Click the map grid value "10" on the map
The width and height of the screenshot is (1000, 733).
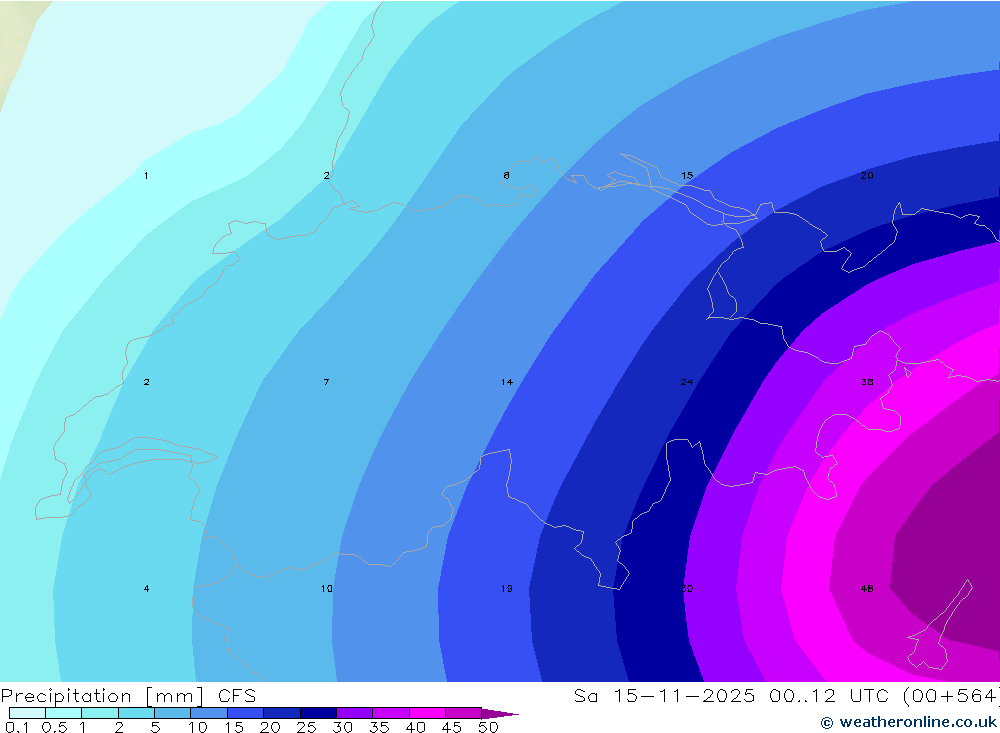tap(327, 589)
